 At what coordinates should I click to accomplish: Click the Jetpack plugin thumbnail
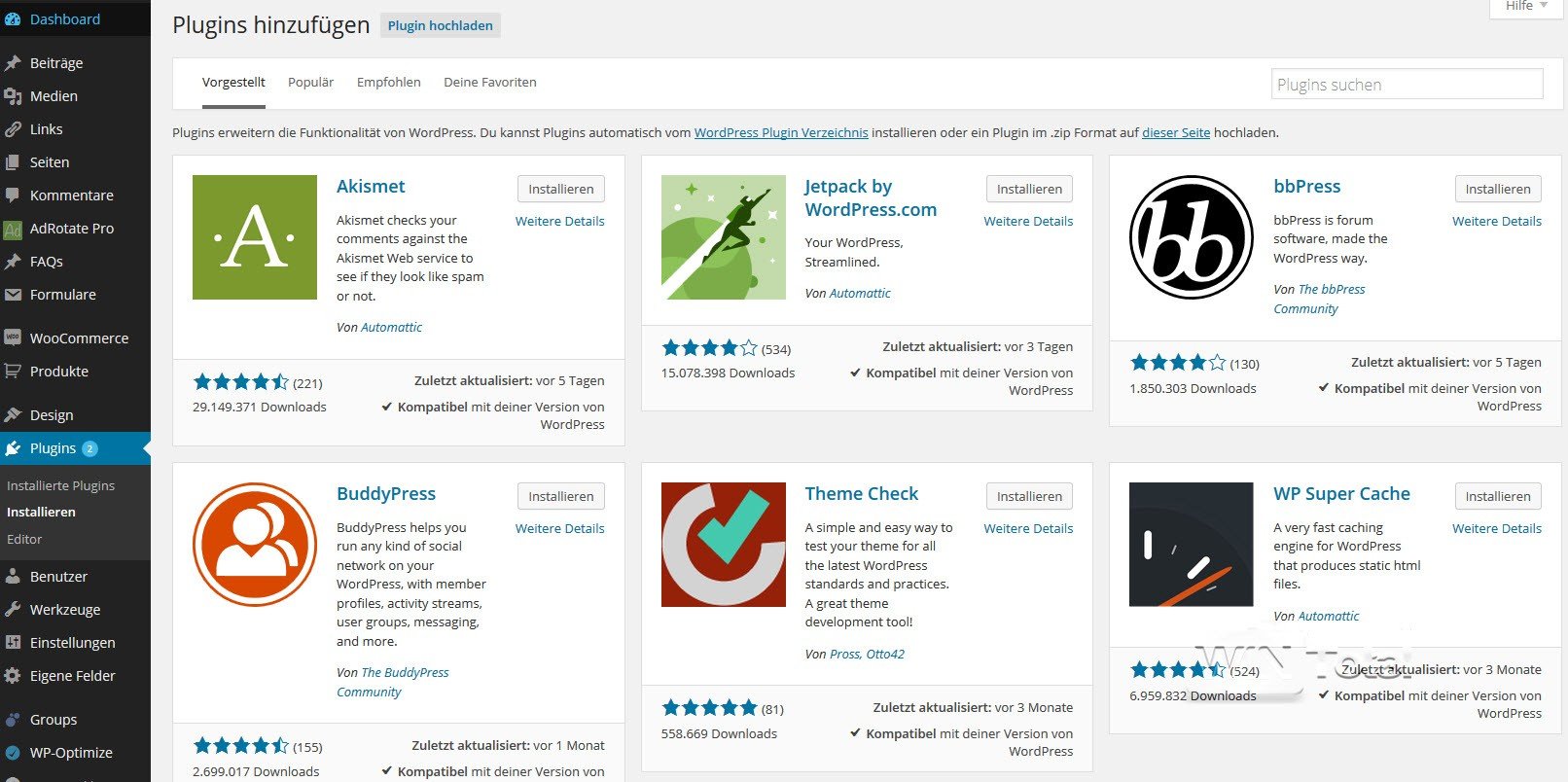click(724, 237)
